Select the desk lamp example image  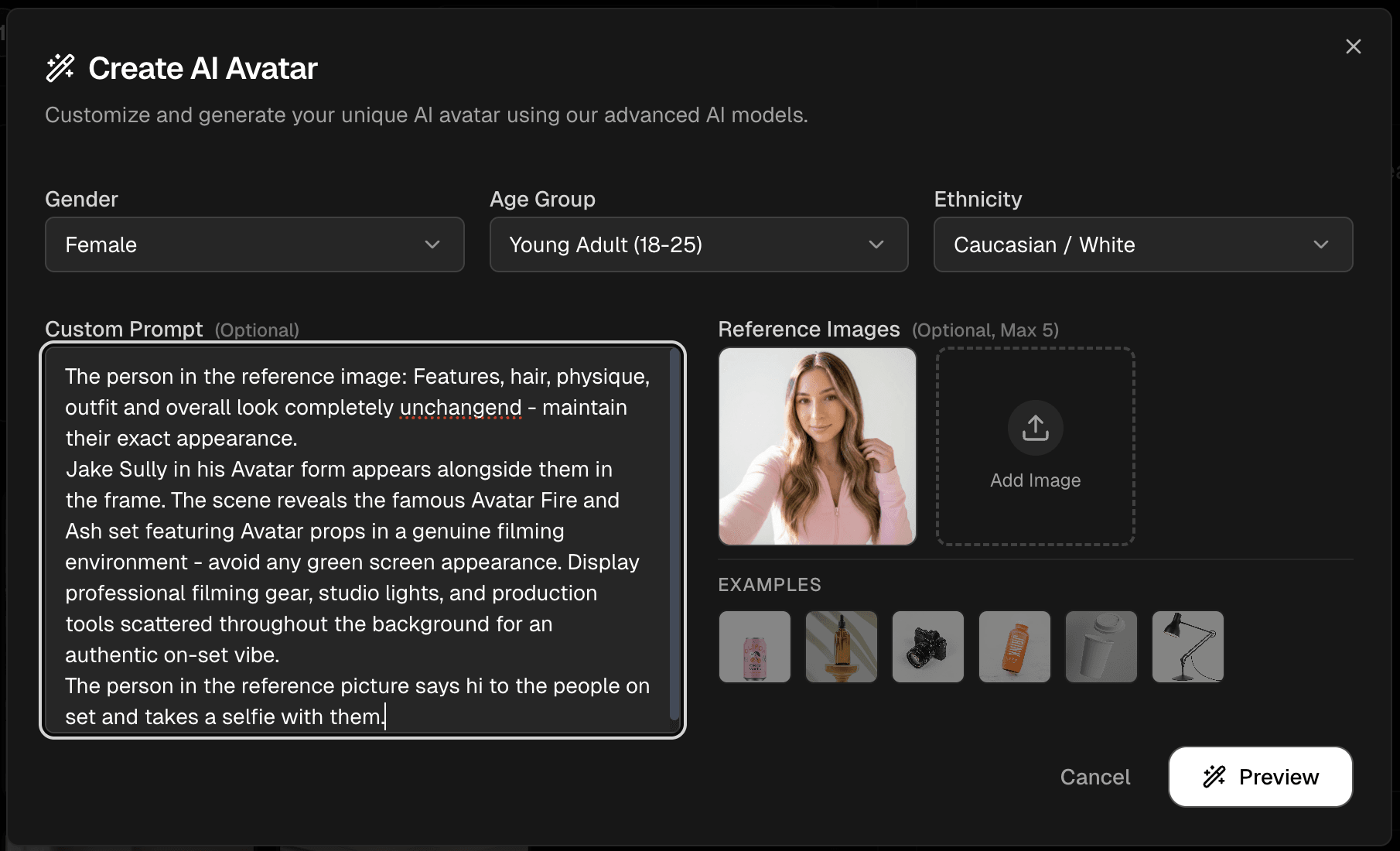click(x=1187, y=647)
